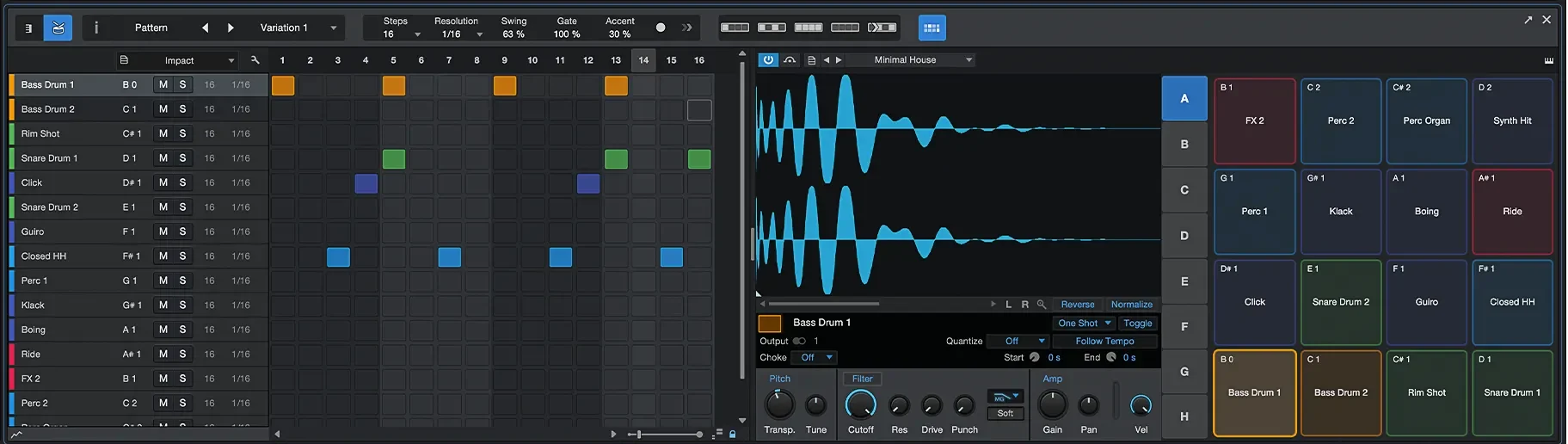Click the automation lanes icon at bottom-left
The width and height of the screenshot is (1568, 444).
pos(16,435)
